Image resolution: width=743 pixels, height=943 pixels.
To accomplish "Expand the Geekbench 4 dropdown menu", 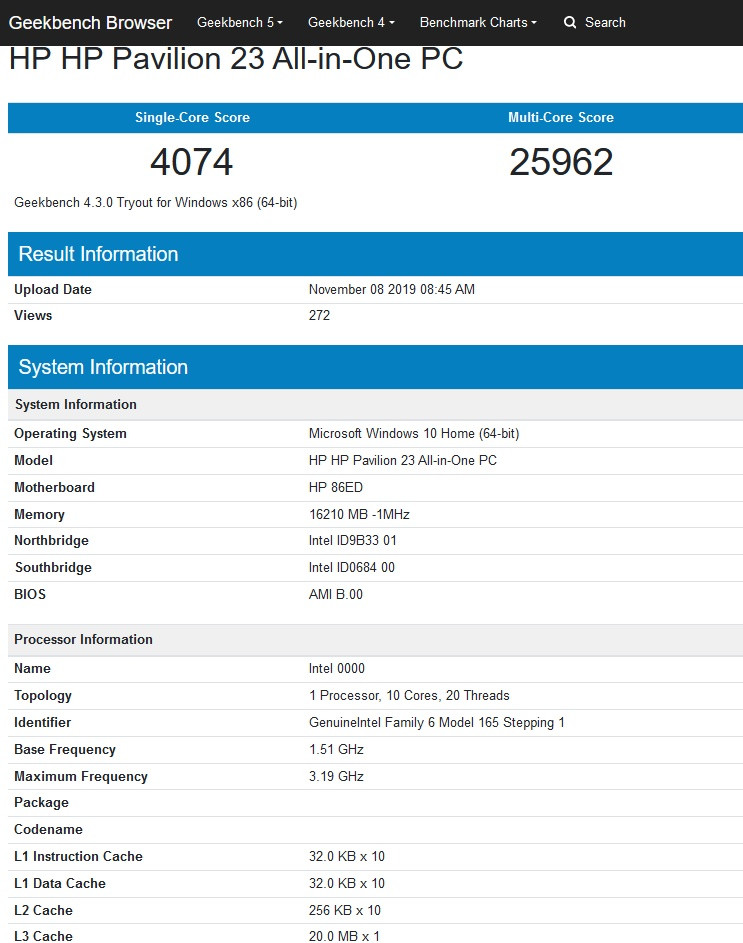I will (x=350, y=22).
